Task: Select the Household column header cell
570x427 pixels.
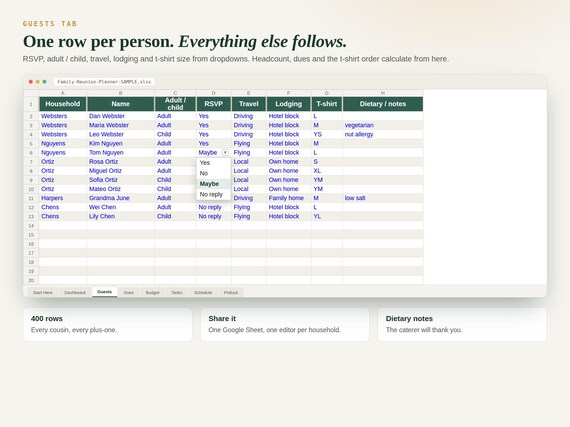Action: click(x=63, y=104)
